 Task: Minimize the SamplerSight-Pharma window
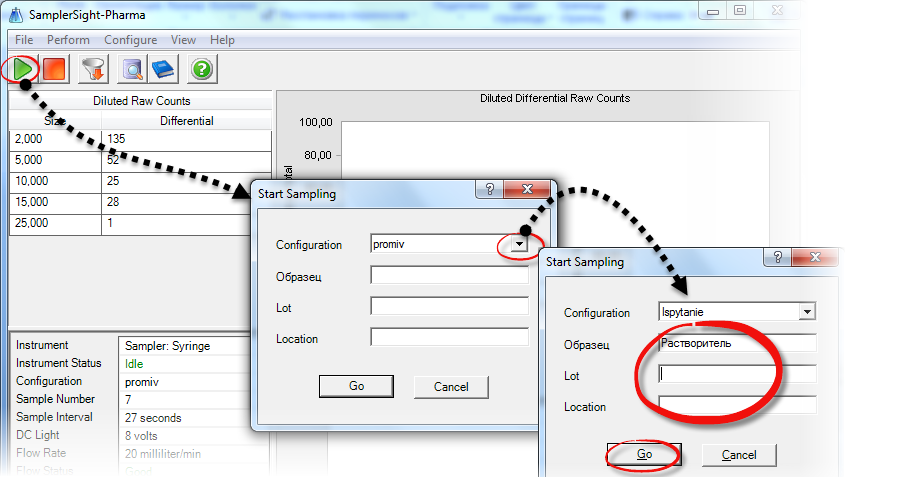[713, 11]
